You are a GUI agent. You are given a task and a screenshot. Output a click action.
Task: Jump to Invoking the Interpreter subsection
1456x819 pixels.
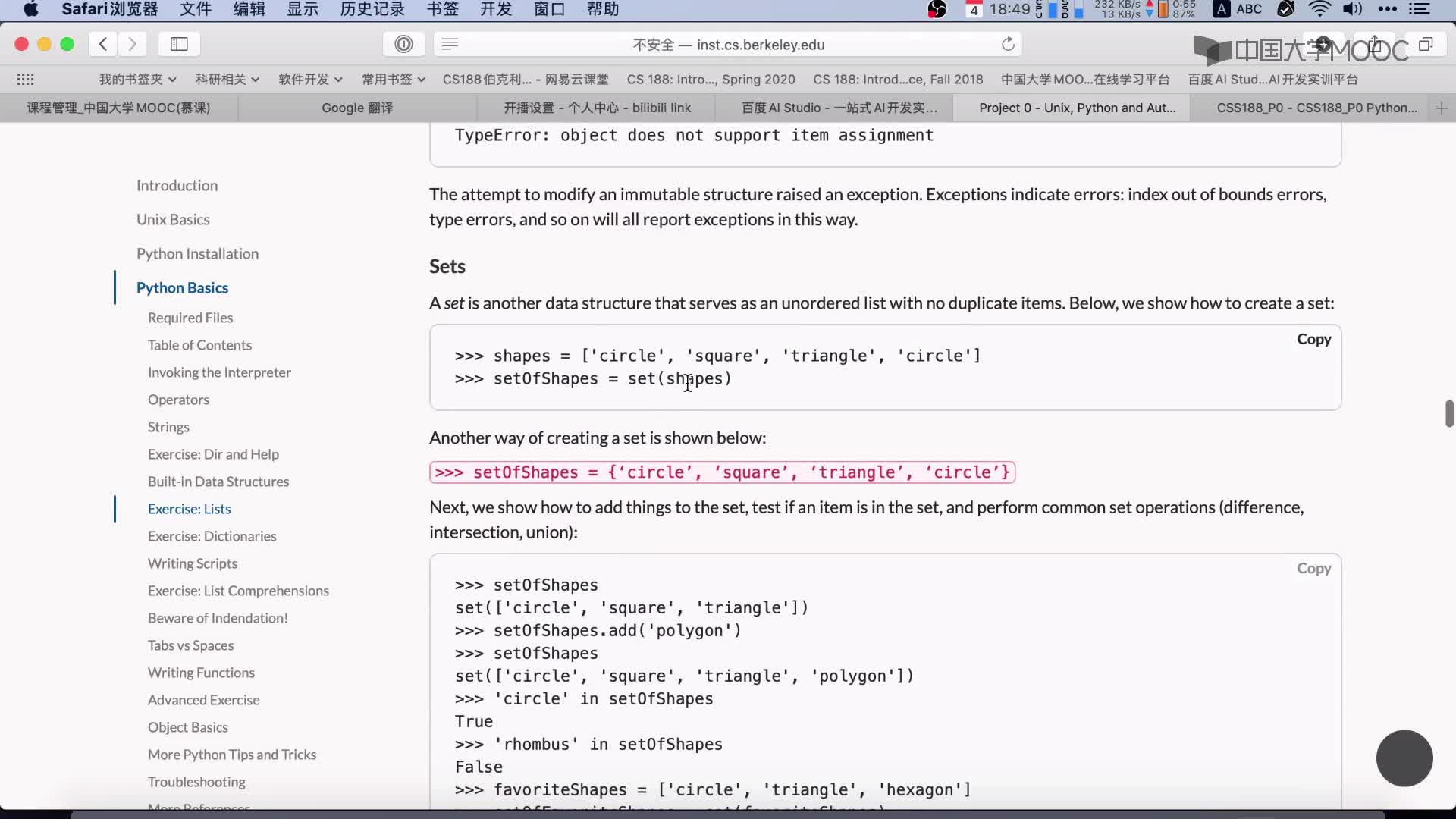coord(219,372)
